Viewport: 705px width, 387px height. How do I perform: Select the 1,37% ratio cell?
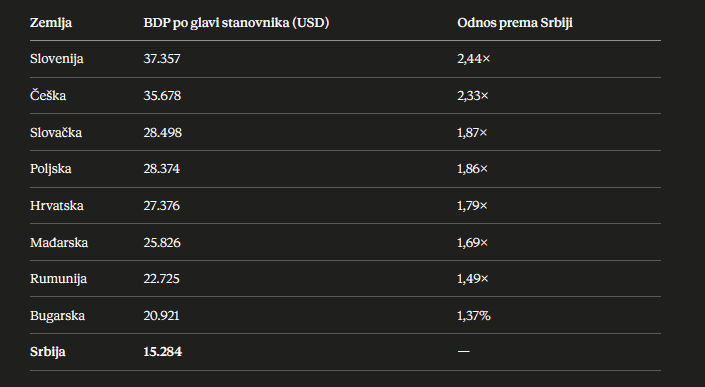click(474, 316)
